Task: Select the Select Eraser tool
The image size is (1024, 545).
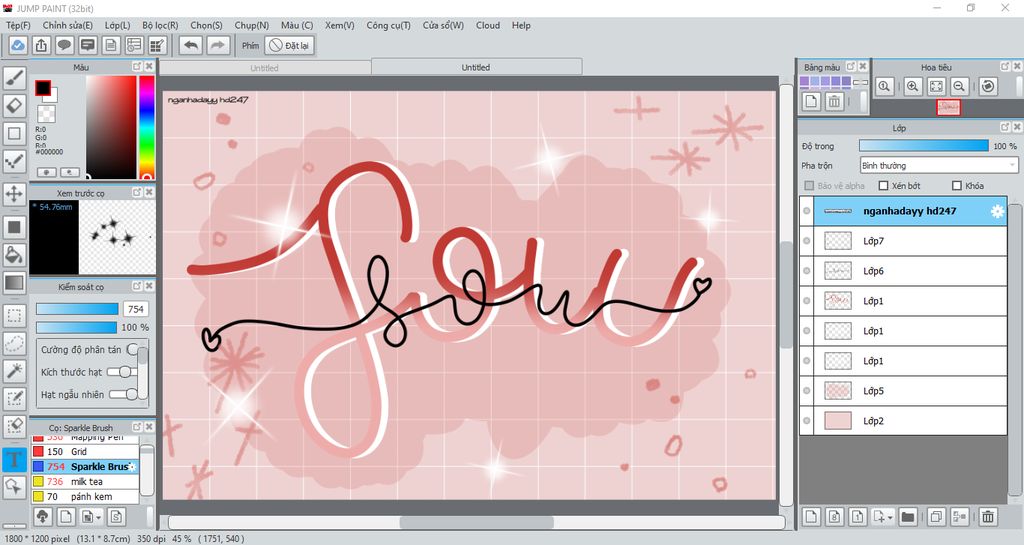Action: (x=14, y=426)
